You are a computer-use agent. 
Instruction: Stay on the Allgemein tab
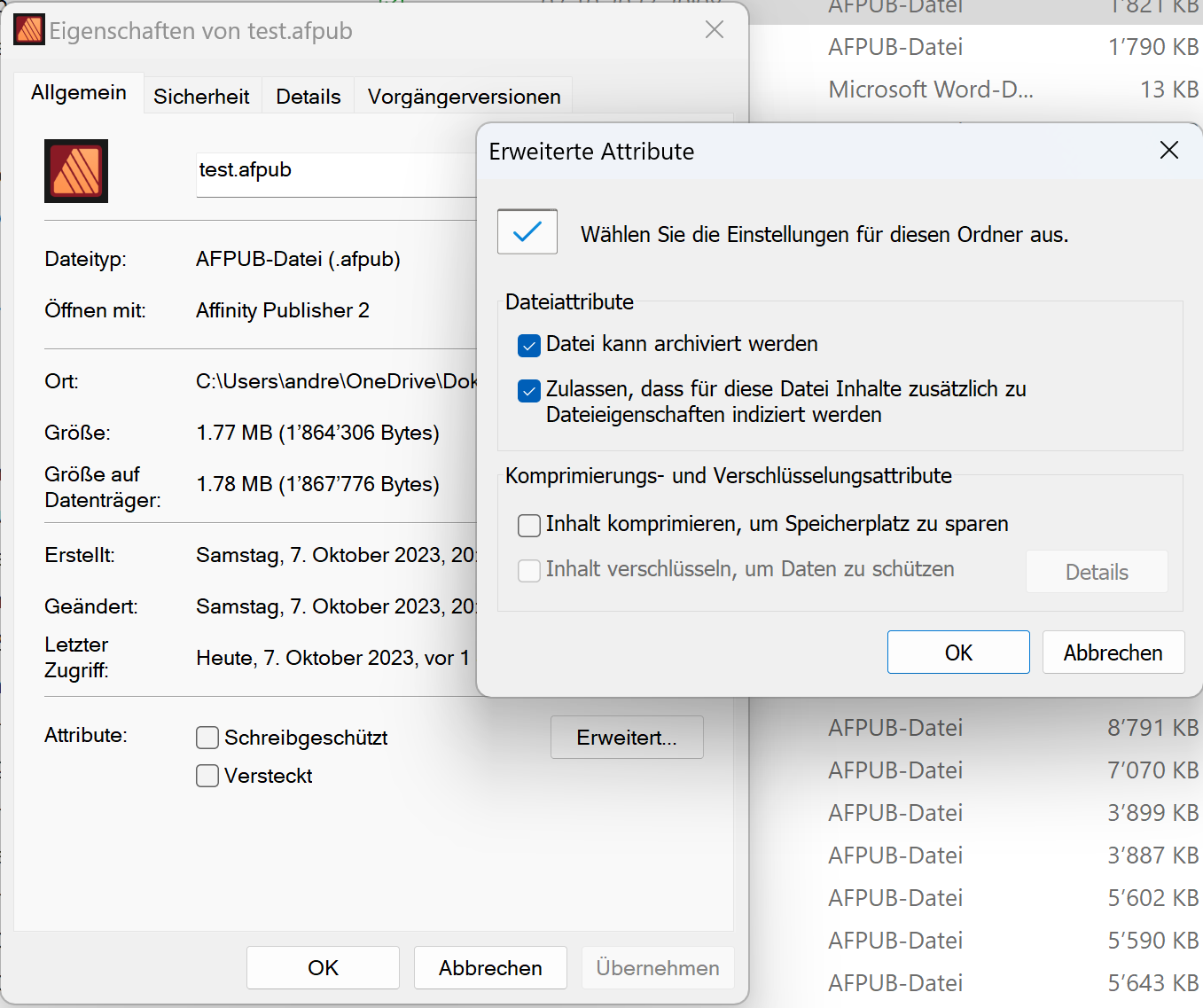[78, 91]
